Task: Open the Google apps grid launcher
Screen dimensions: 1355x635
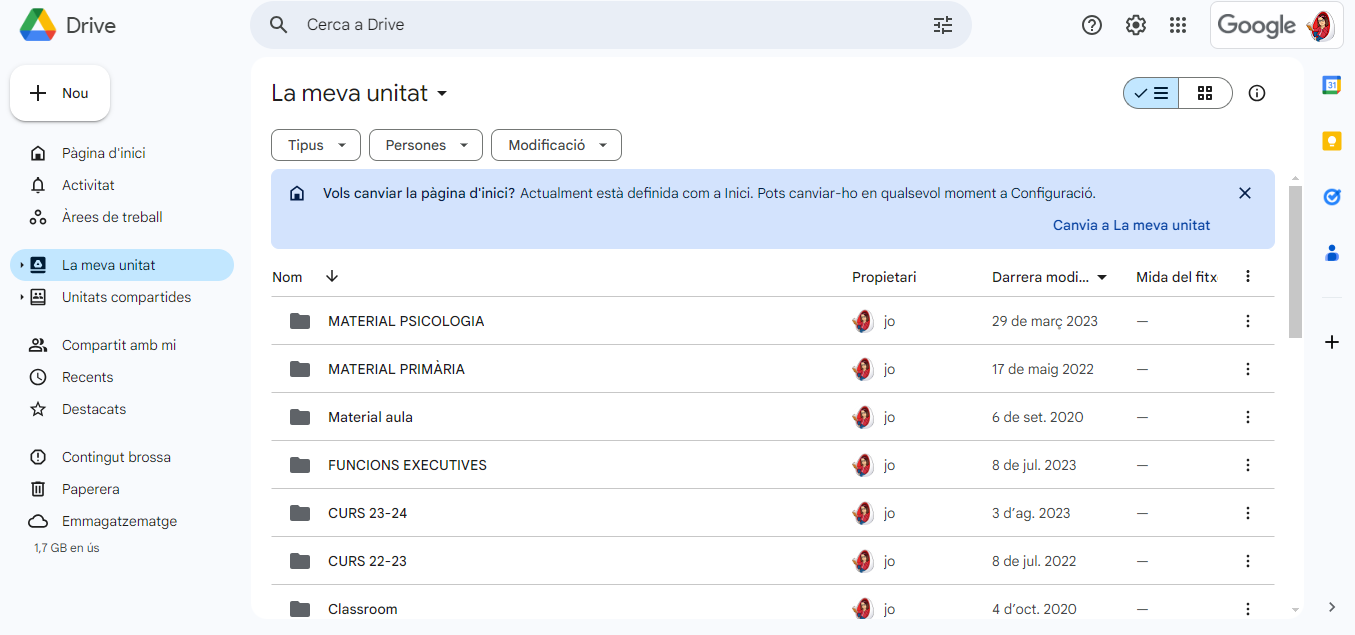Action: (x=1178, y=25)
